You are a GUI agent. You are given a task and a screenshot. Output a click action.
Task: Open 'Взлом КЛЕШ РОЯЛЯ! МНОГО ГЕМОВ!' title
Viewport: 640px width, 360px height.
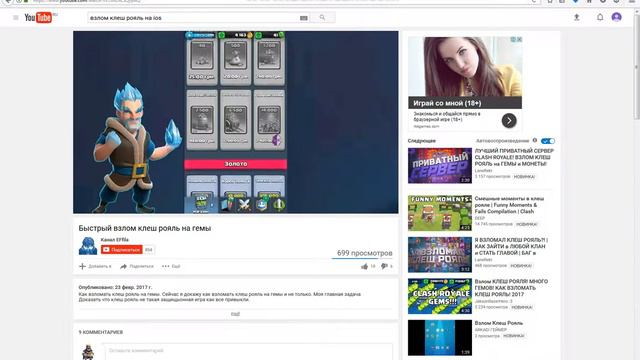point(511,288)
